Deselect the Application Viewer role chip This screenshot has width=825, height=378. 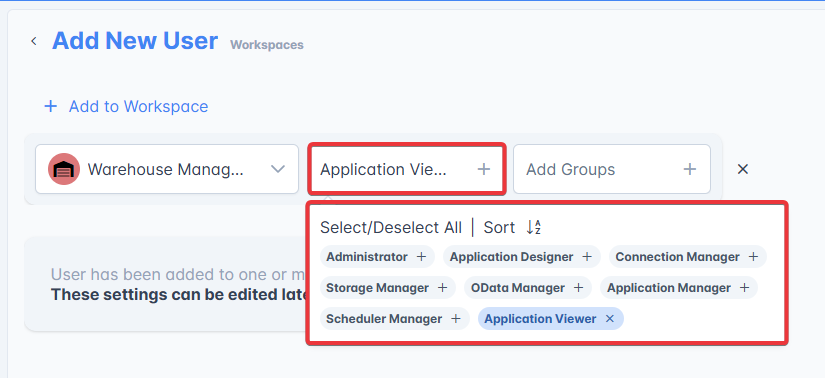tap(551, 319)
